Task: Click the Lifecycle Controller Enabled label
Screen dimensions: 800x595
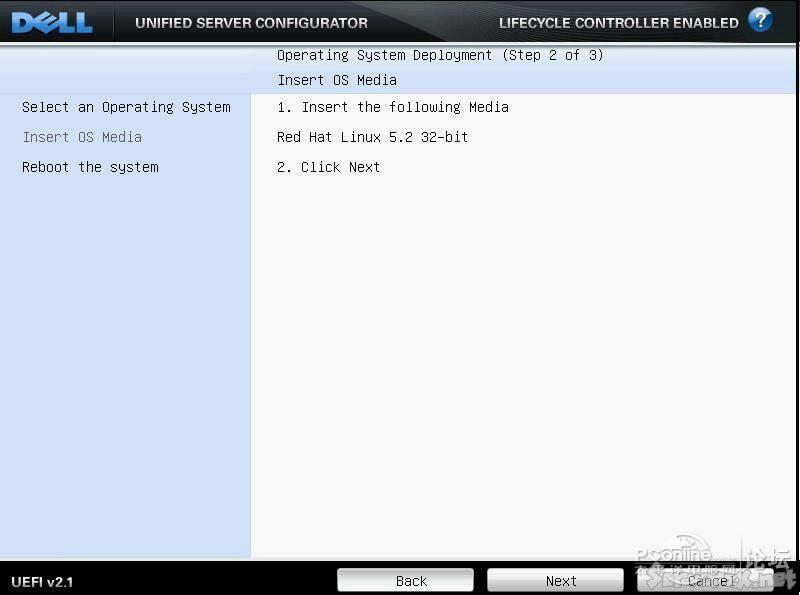Action: point(618,22)
